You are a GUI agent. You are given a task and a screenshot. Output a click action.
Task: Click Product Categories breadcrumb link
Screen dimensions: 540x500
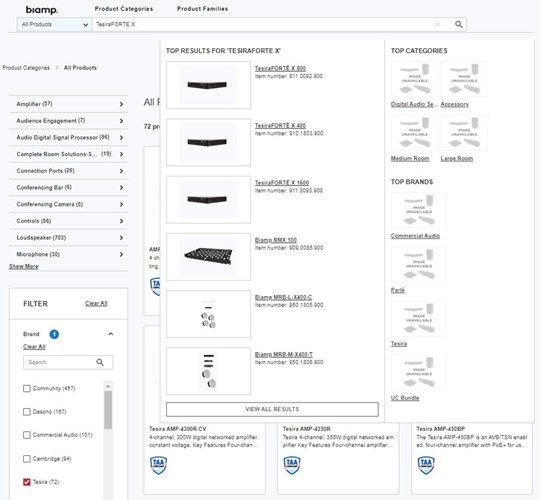pyautogui.click(x=26, y=68)
